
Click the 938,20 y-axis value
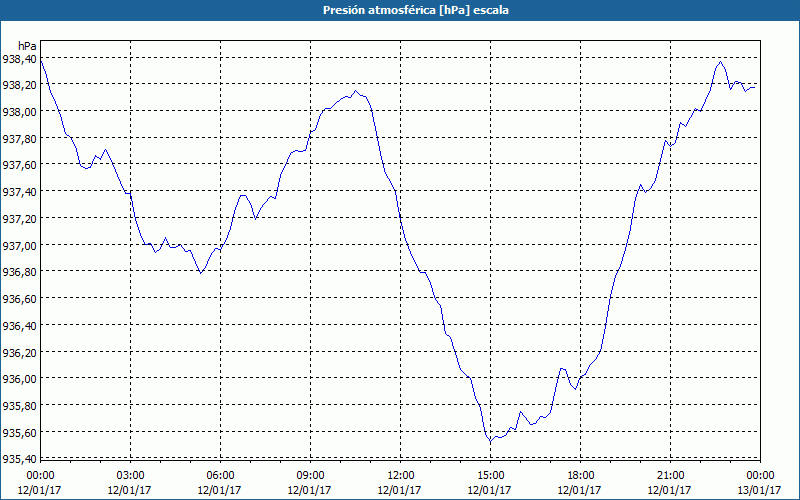click(19, 86)
